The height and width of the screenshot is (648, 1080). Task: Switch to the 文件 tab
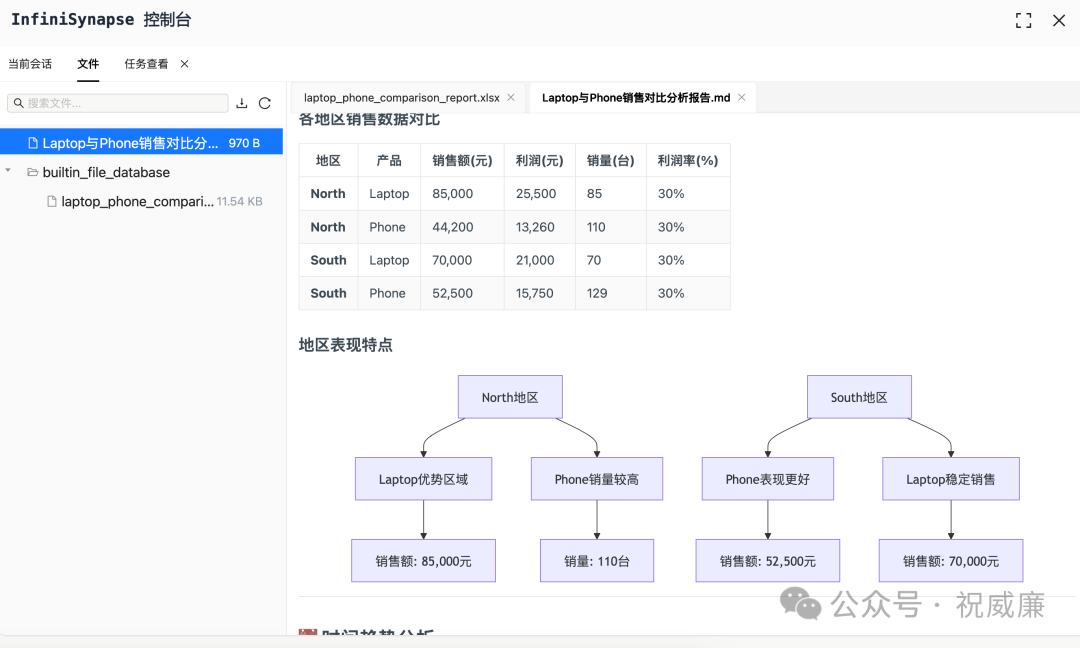tap(88, 64)
